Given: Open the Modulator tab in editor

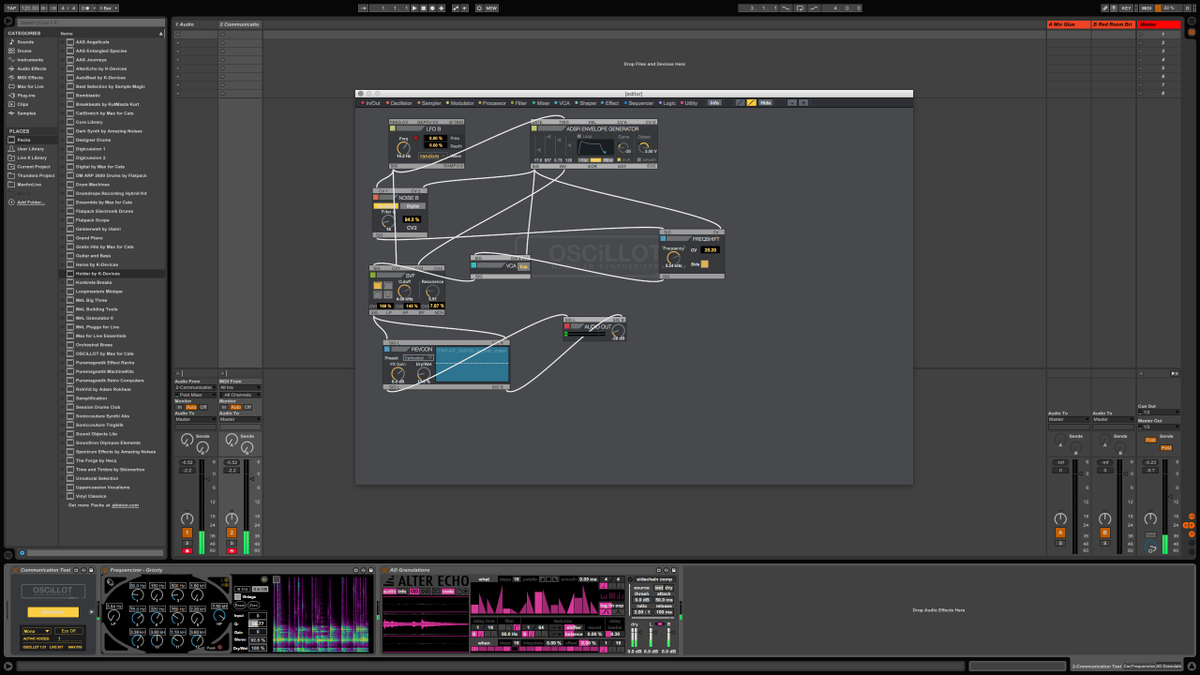Looking at the screenshot, I should click(461, 102).
